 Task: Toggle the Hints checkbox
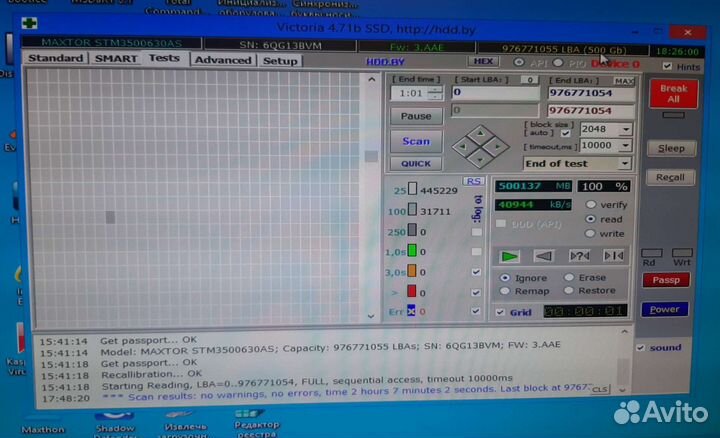(667, 66)
